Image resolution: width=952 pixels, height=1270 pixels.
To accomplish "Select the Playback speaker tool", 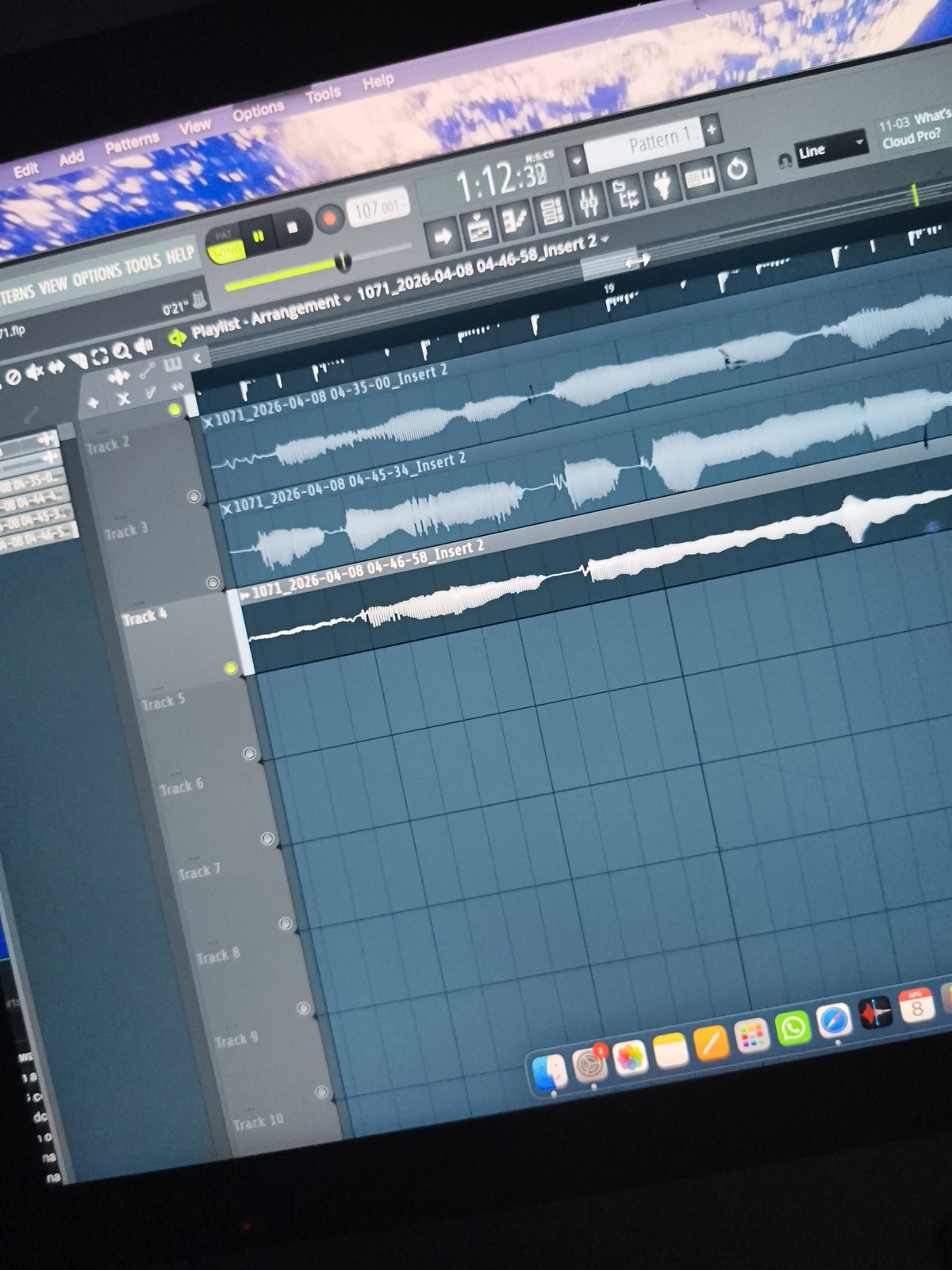I will click(144, 346).
